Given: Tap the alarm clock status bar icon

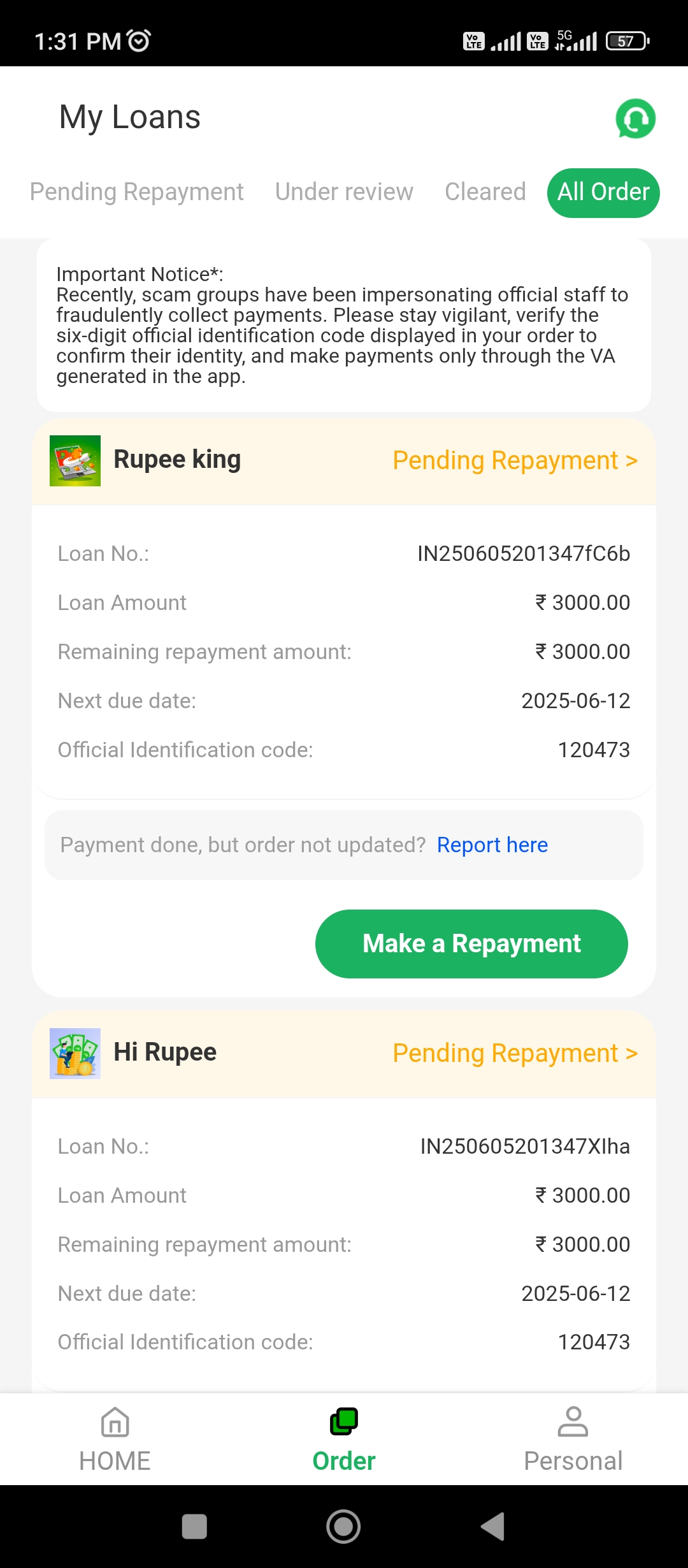Looking at the screenshot, I should tap(139, 41).
